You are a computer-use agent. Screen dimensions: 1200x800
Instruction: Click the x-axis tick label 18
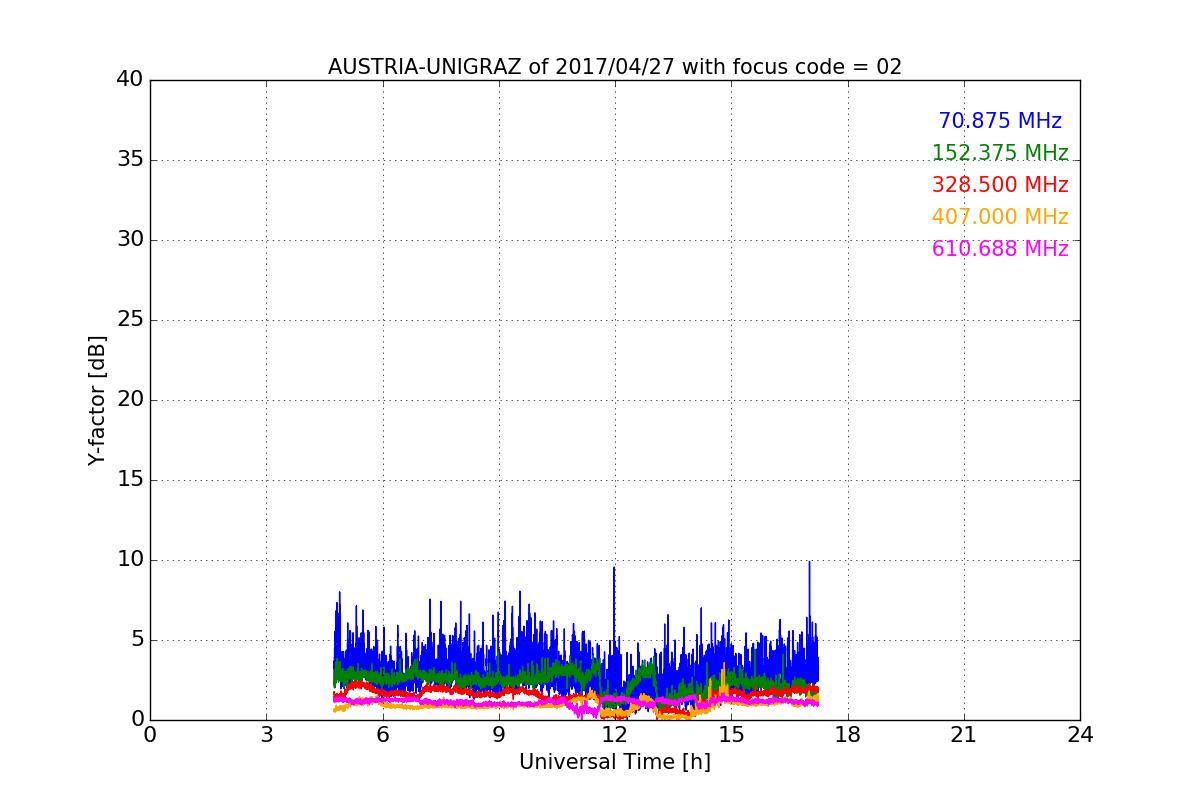pyautogui.click(x=847, y=735)
